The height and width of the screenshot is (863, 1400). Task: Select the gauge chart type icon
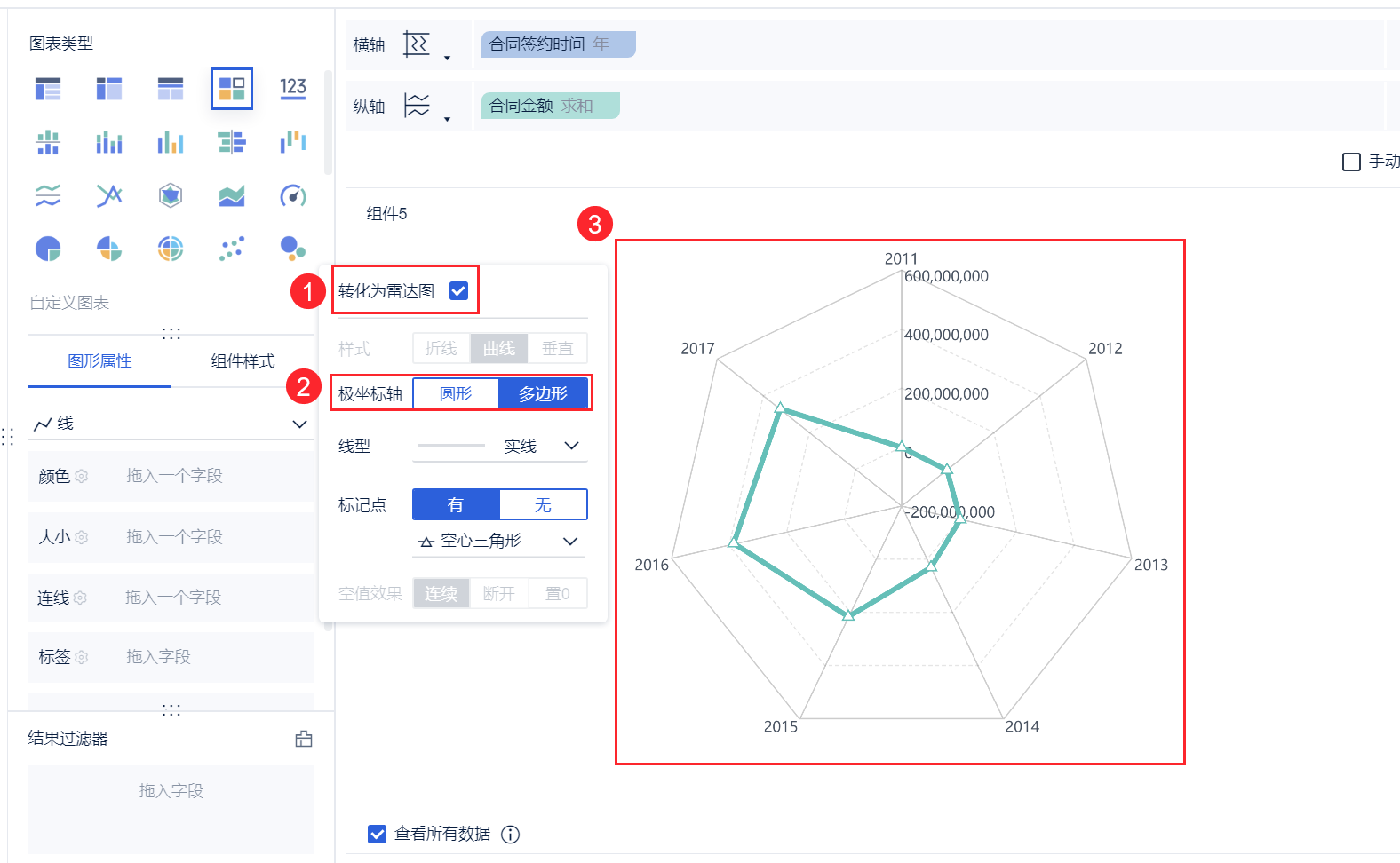tap(293, 195)
